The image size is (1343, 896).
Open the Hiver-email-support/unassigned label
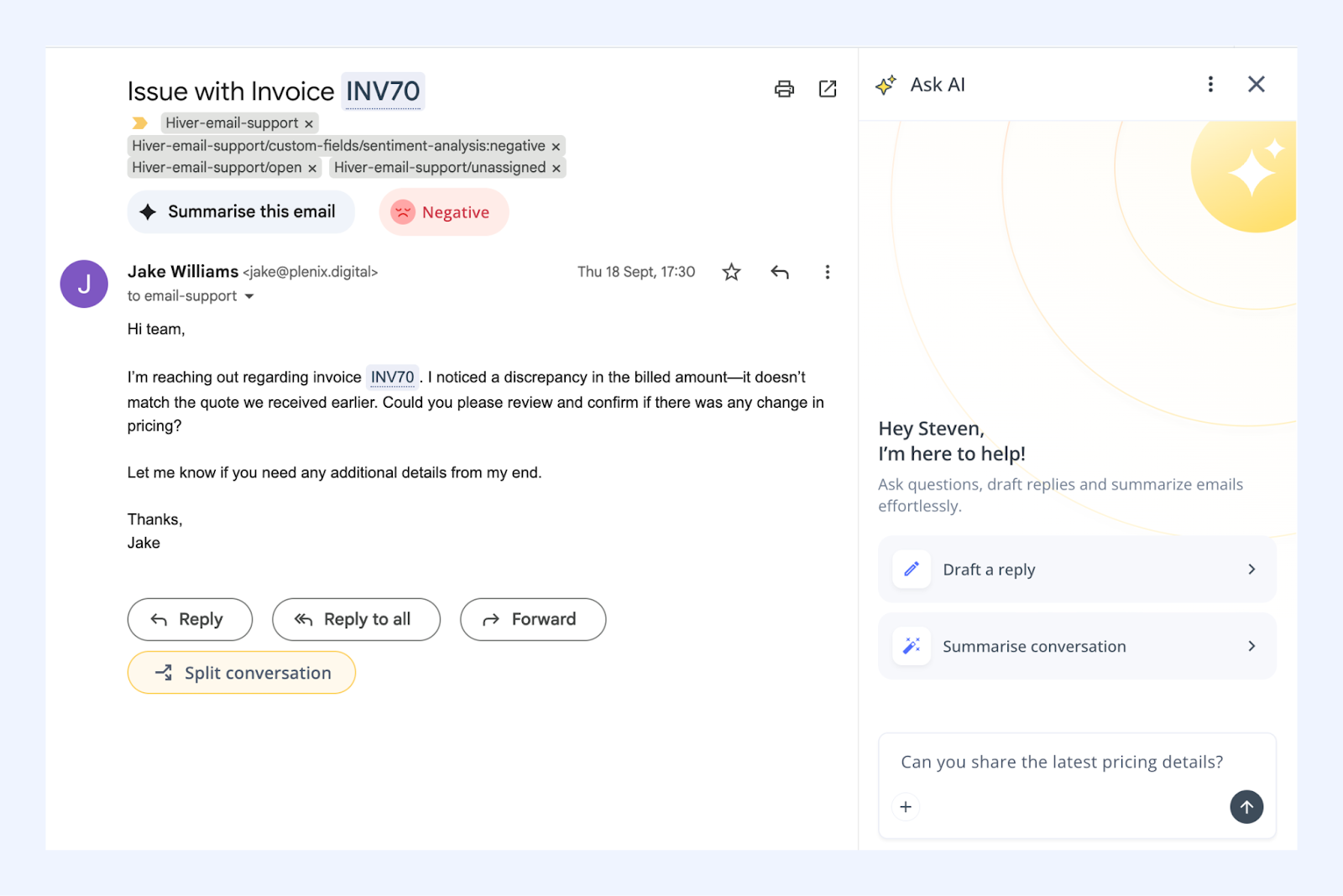(440, 168)
